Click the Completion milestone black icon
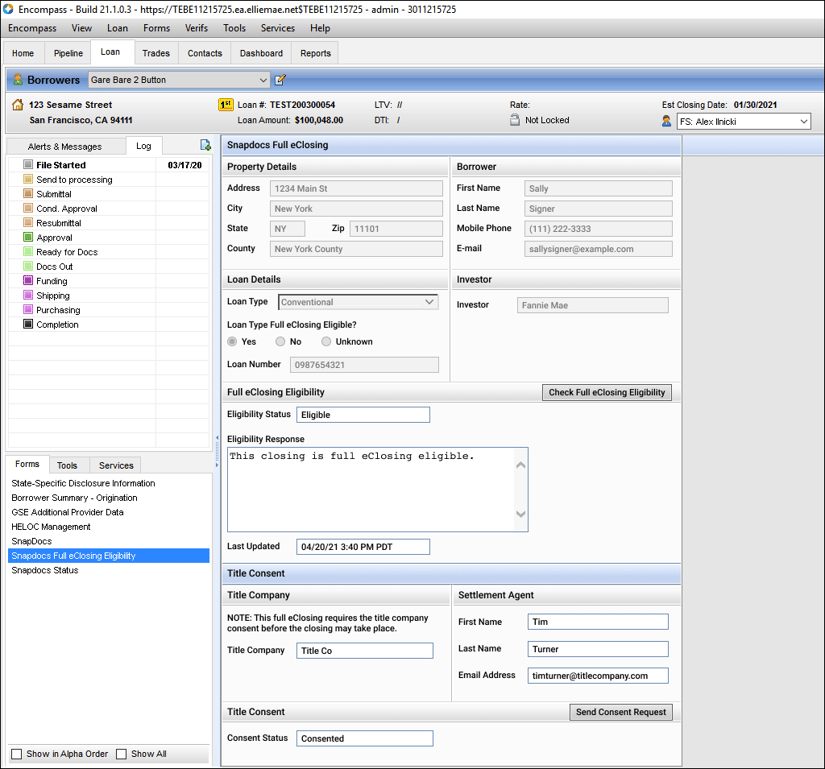825x769 pixels. (x=28, y=324)
